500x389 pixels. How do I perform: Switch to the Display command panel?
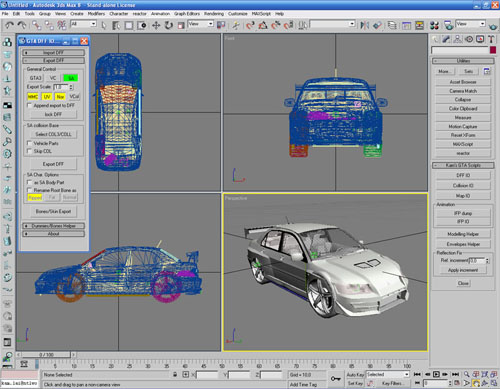(480, 39)
